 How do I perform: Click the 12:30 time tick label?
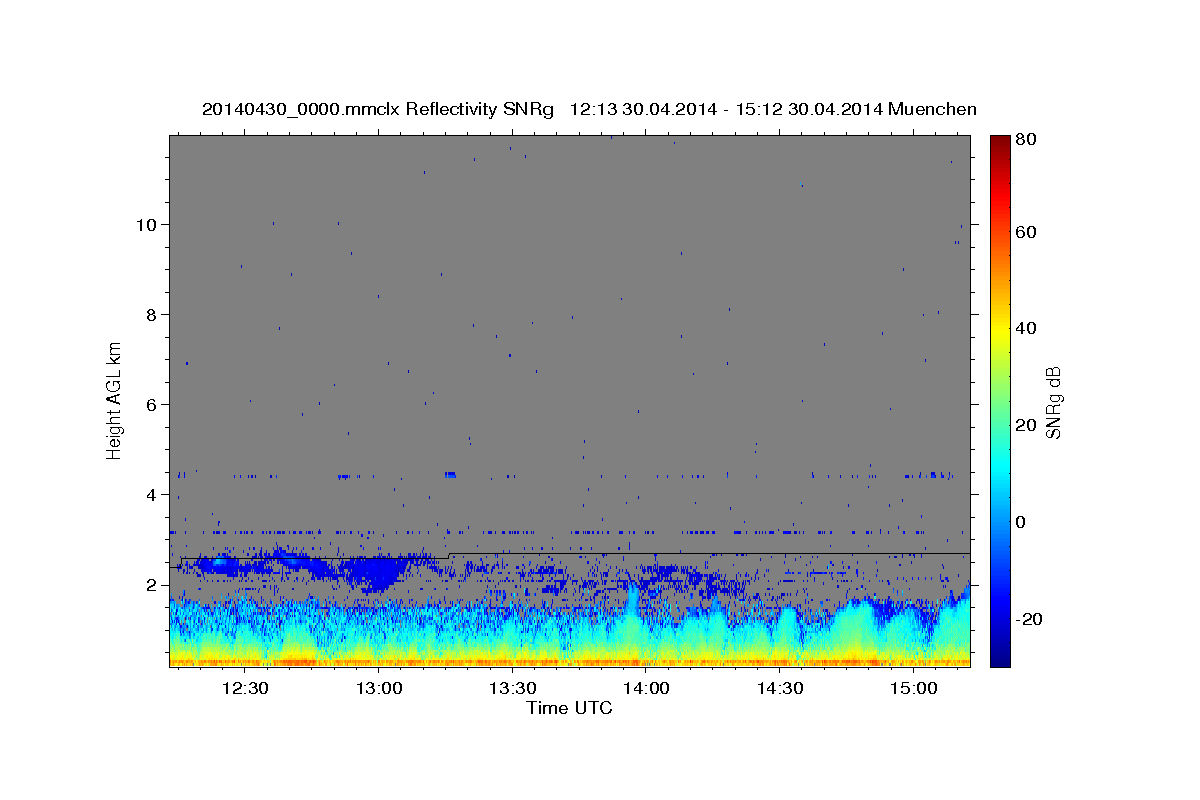pyautogui.click(x=245, y=689)
